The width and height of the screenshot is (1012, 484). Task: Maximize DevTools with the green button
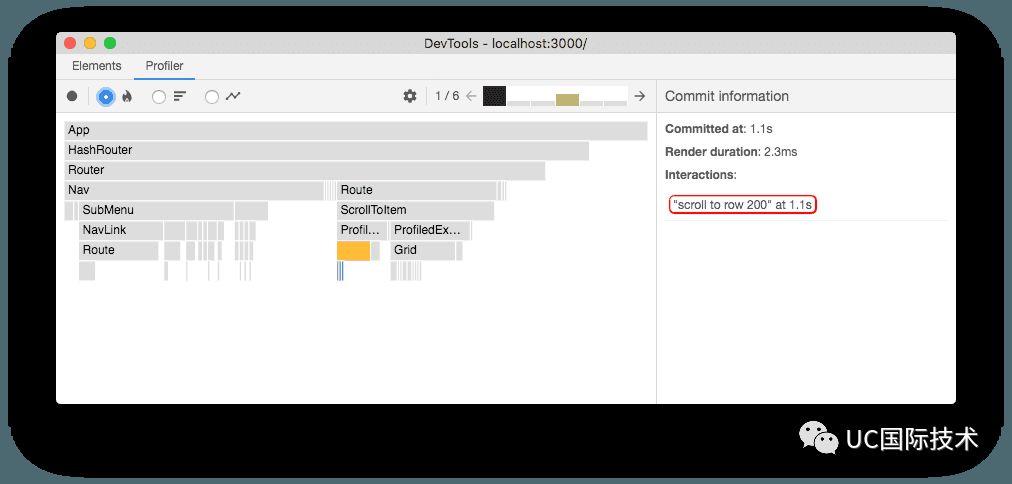click(x=110, y=43)
